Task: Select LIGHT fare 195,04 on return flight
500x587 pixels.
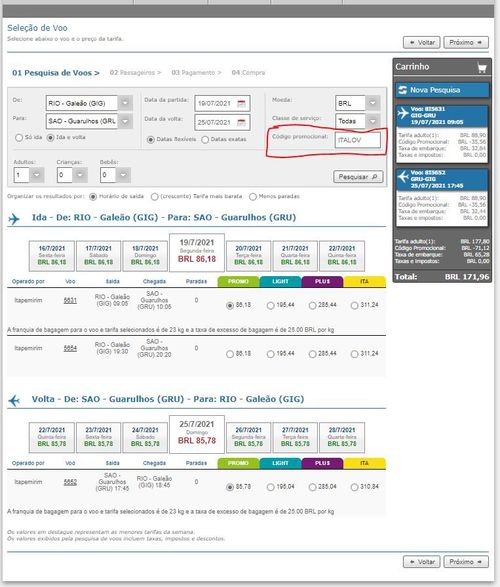Action: click(270, 487)
